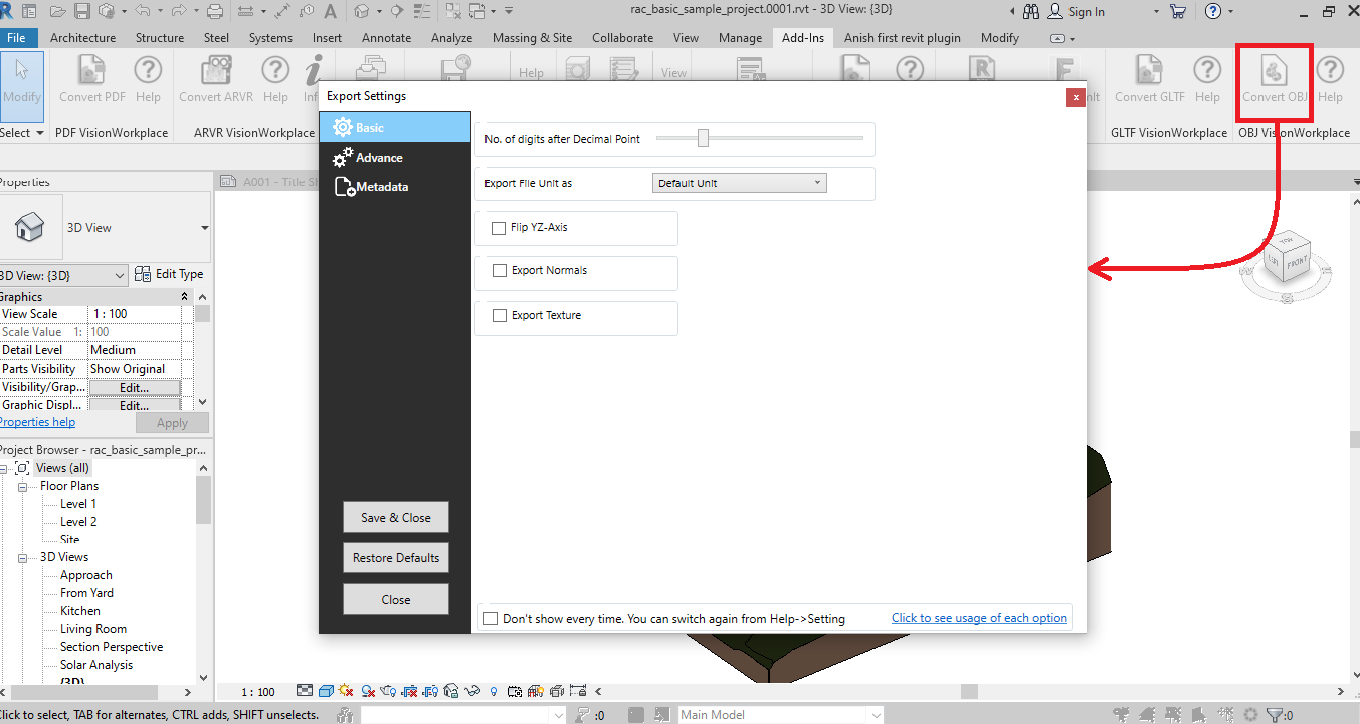Check the Don't show every time box
Screen dimensions: 1360x724
[x=490, y=619]
